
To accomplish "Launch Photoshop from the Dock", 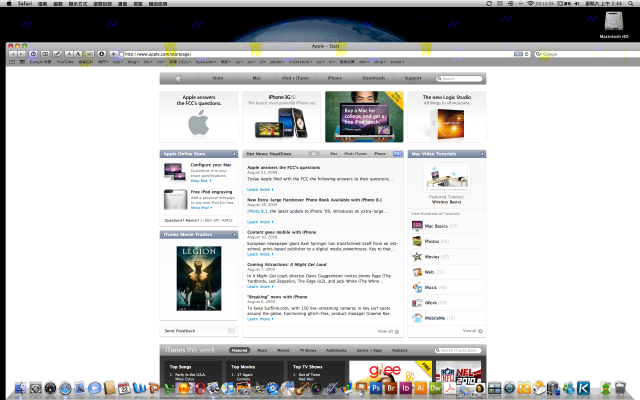I will [x=376, y=388].
